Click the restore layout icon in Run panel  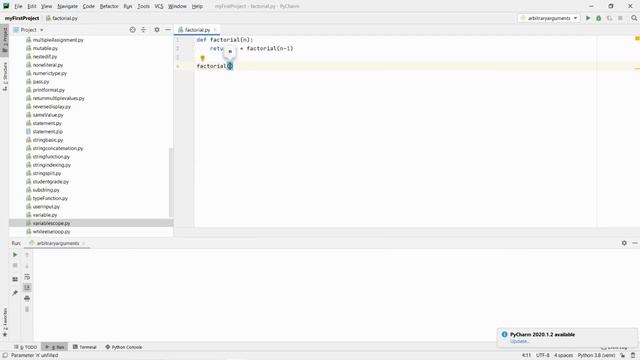15,279
